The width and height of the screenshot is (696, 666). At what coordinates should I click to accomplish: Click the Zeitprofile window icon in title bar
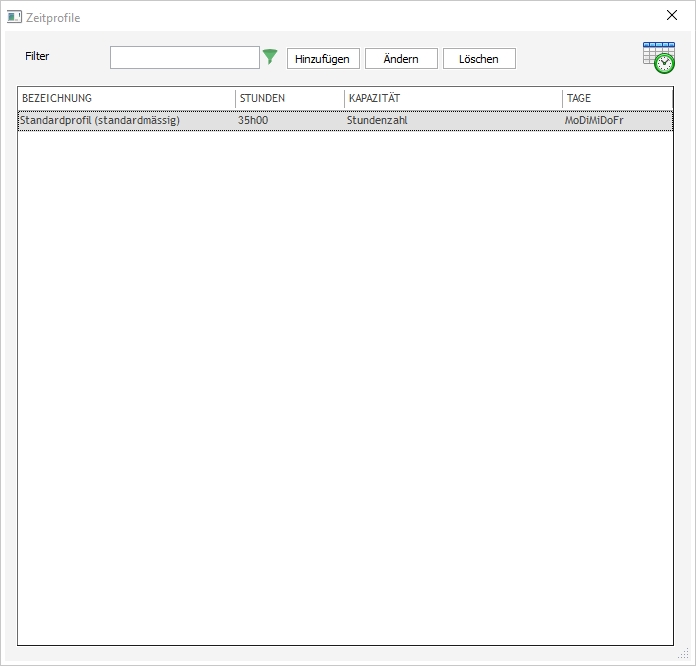click(x=15, y=17)
